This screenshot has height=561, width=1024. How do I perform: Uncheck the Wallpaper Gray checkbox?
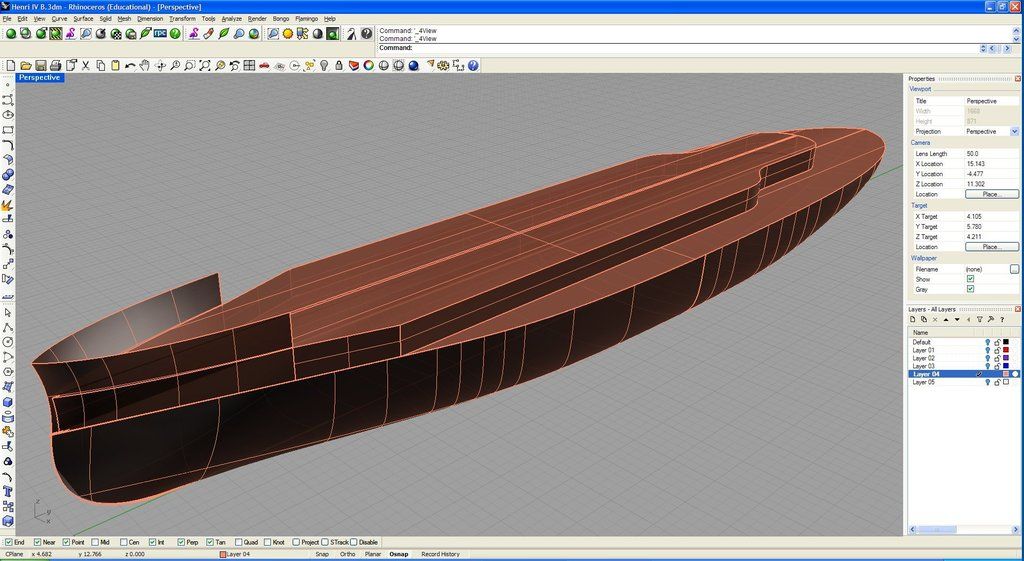pyautogui.click(x=970, y=289)
